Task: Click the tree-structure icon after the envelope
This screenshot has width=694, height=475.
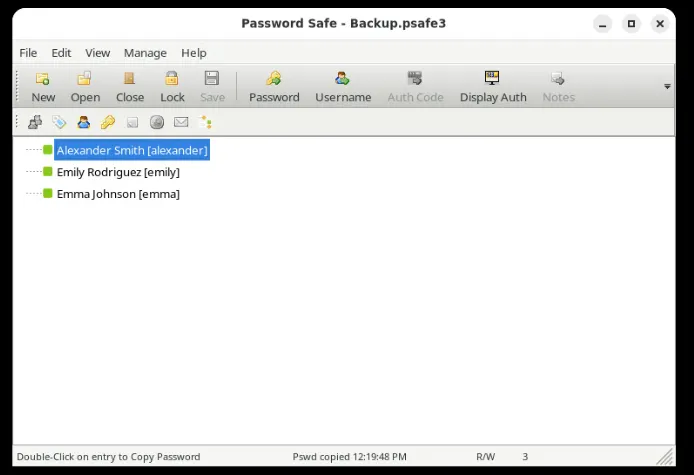Action: (x=205, y=122)
